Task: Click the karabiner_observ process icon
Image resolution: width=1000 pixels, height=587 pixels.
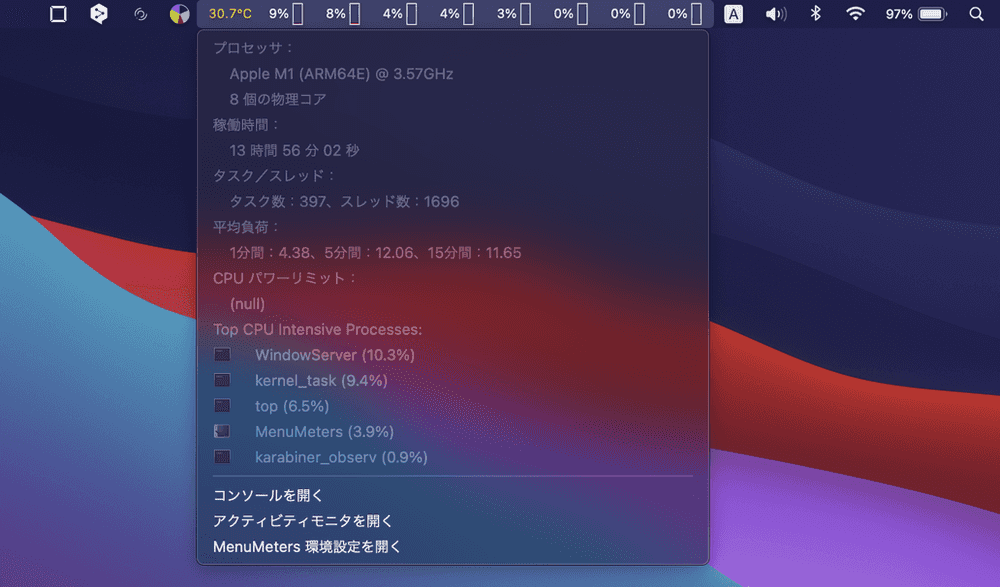Action: 222,457
